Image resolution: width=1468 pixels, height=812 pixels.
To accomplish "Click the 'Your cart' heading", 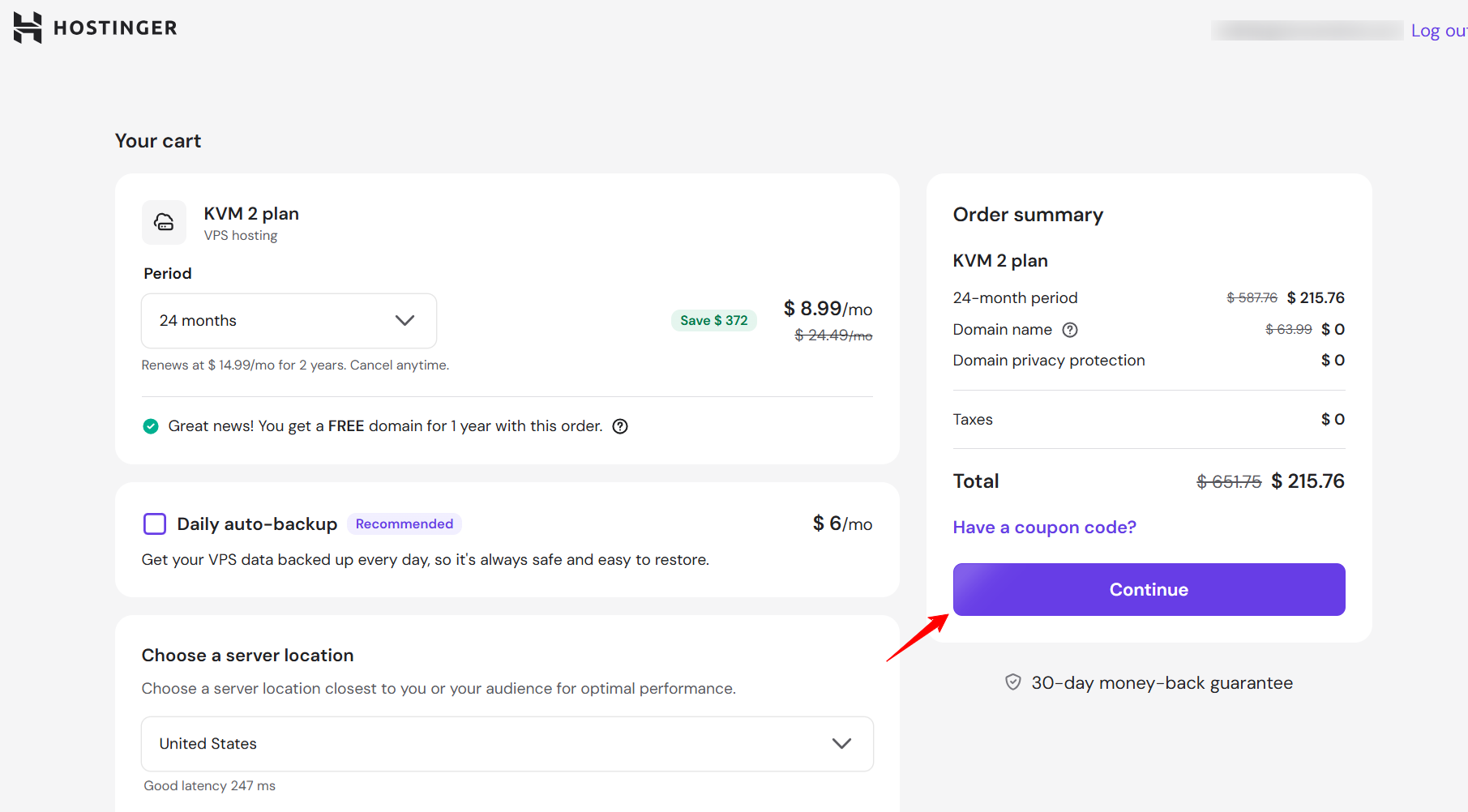I will 158,141.
